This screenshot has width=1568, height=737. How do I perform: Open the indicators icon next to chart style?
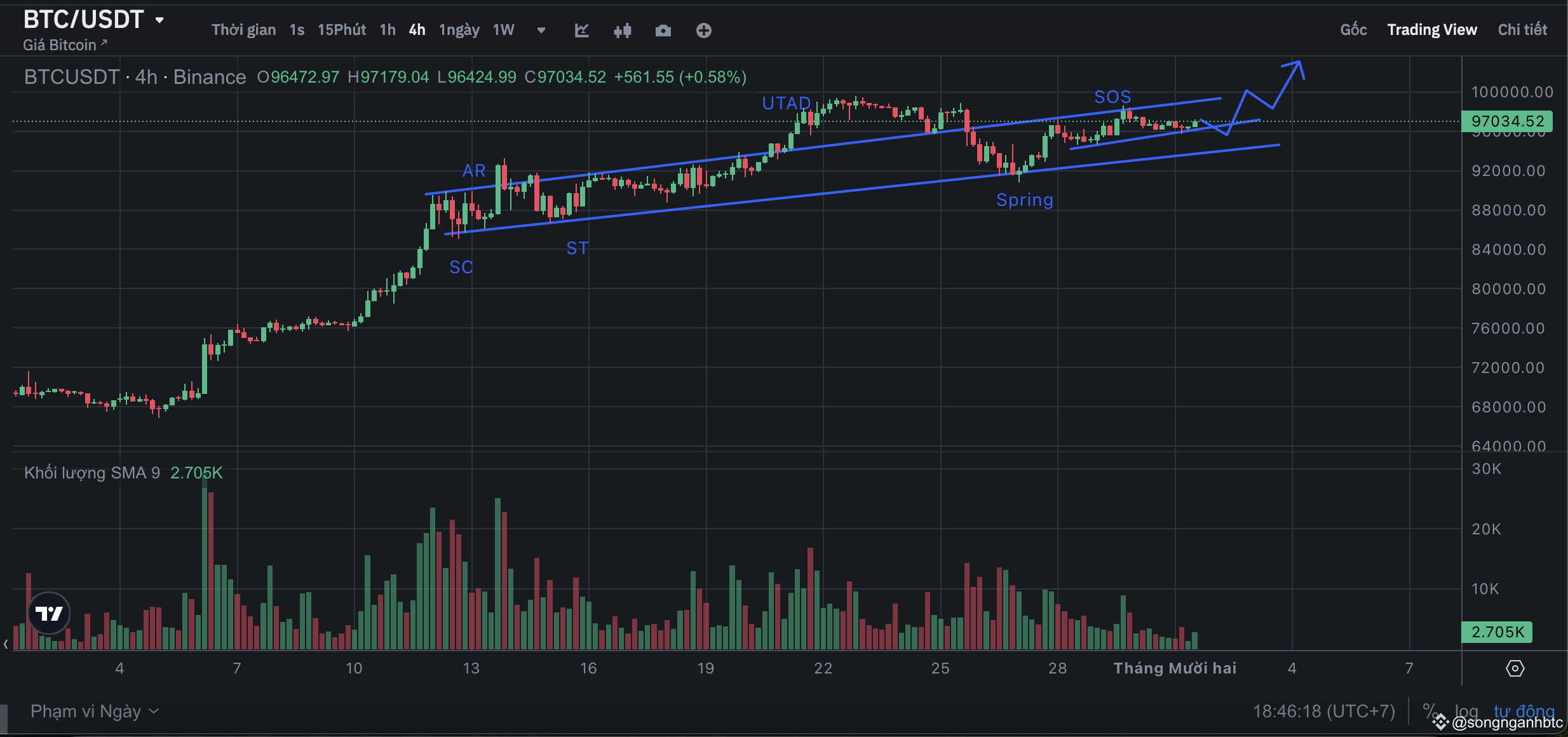pyautogui.click(x=622, y=30)
